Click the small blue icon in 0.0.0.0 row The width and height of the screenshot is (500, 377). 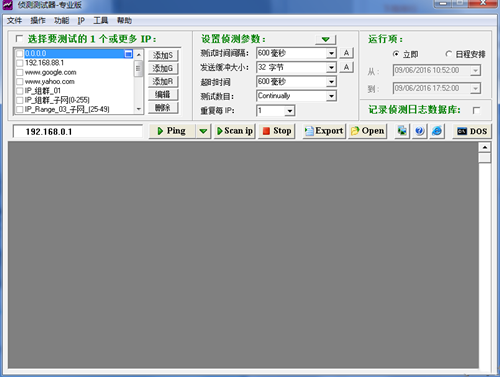pos(128,54)
